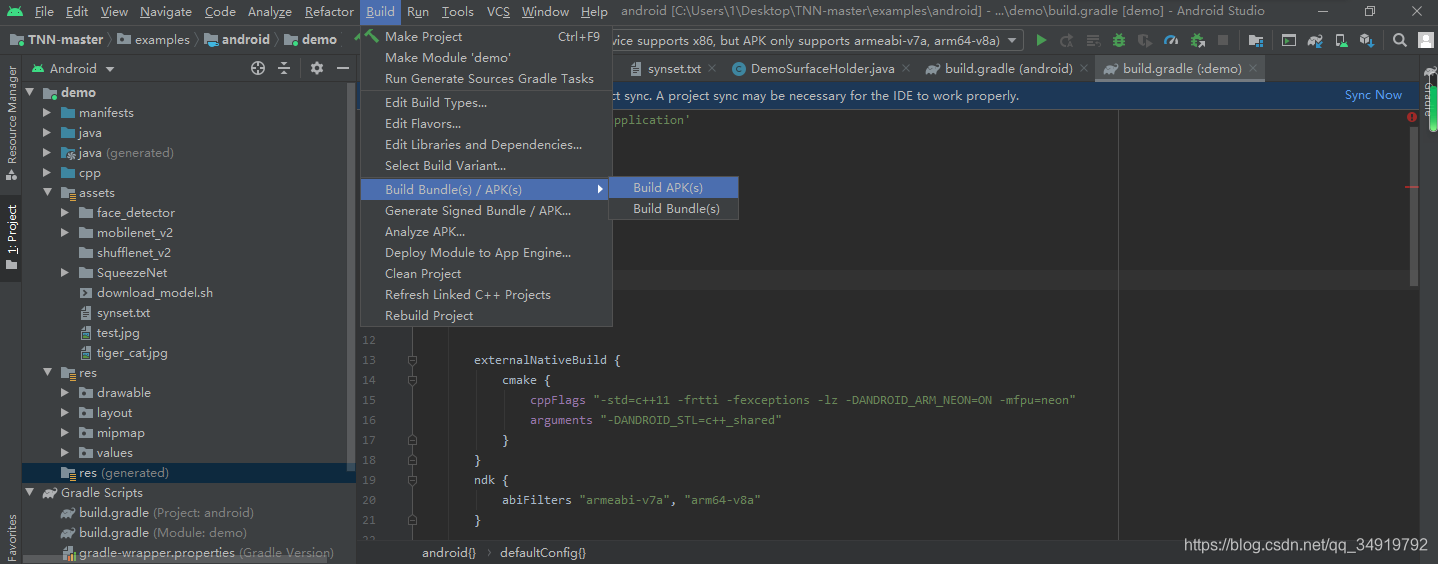Click Select Opened File target icon

(258, 68)
